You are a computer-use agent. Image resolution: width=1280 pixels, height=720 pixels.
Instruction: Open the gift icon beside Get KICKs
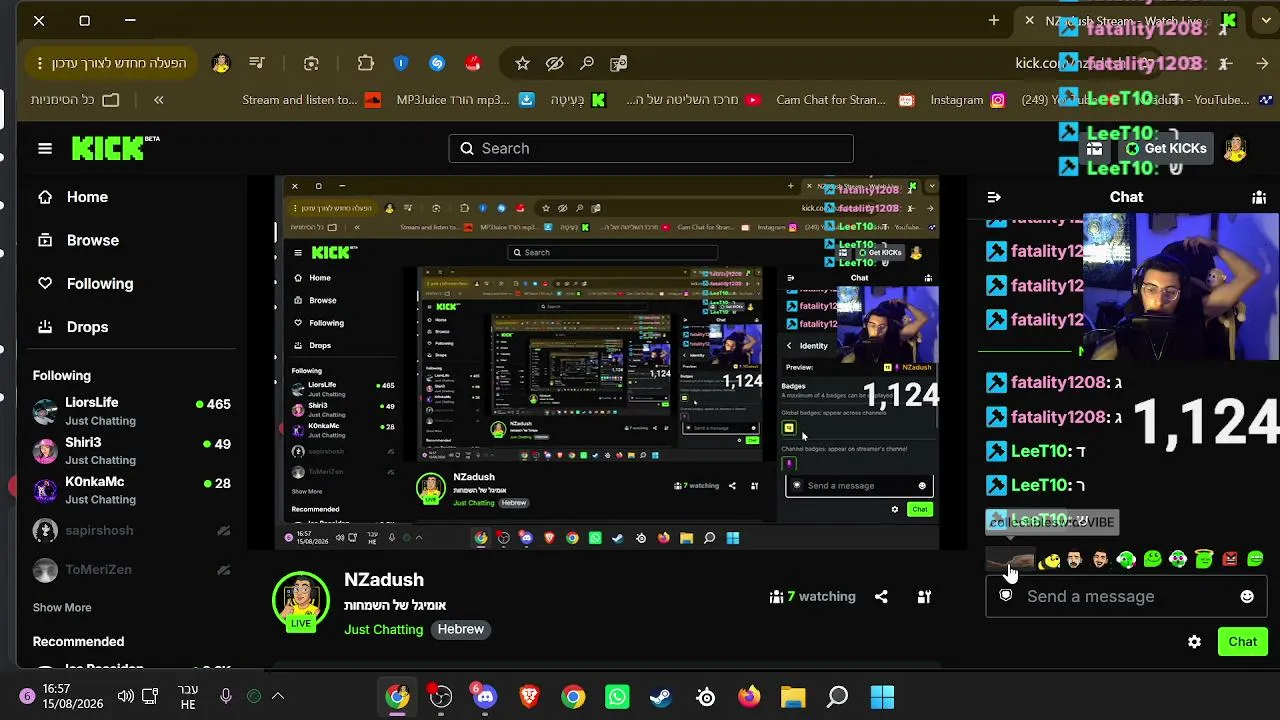coord(1094,148)
